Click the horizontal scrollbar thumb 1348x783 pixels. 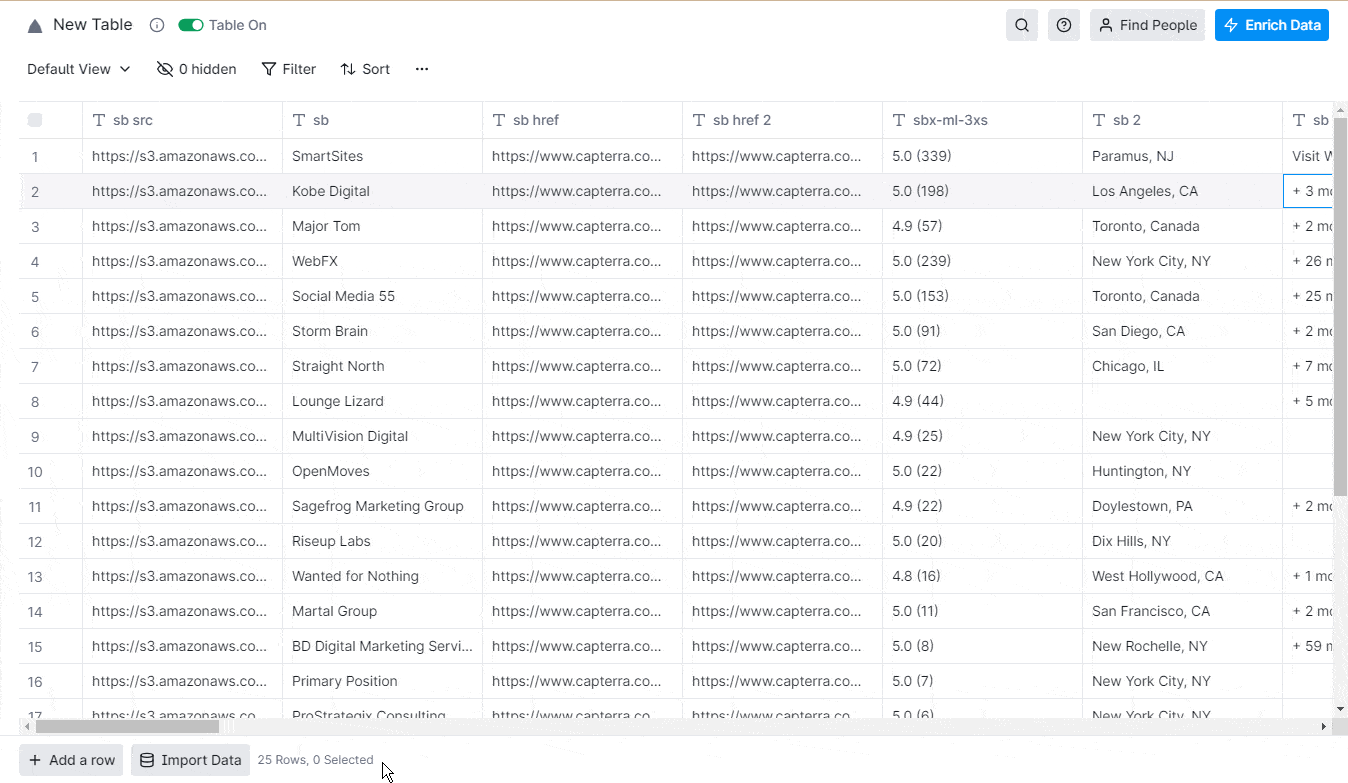click(128, 727)
